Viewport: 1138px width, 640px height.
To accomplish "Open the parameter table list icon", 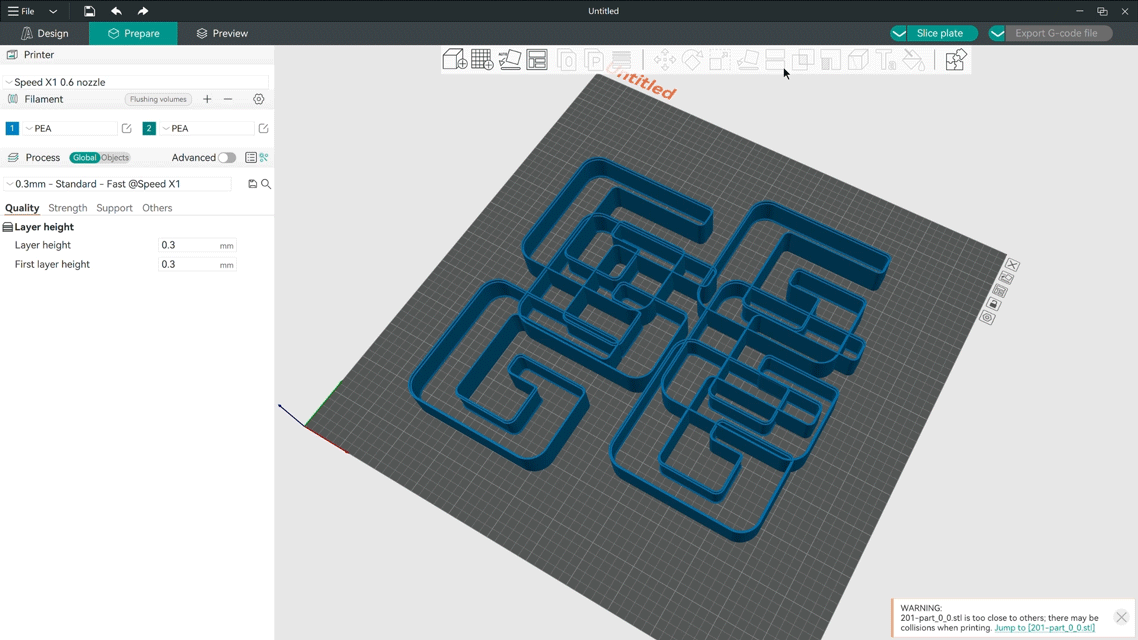I will click(250, 157).
